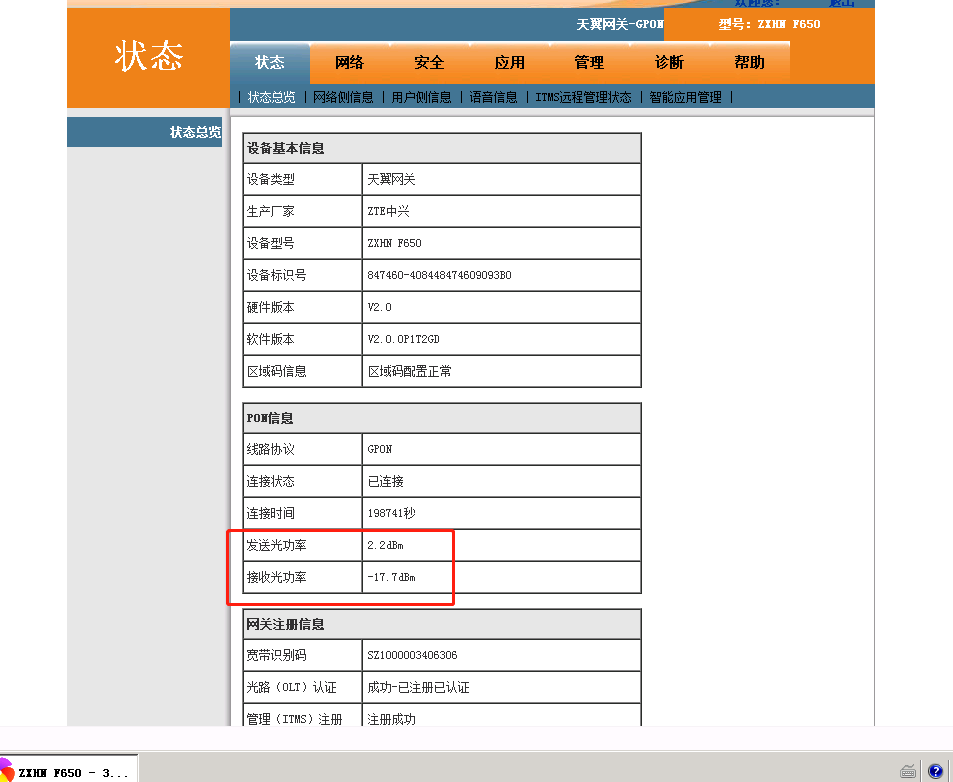
Task: Click the 帮助 tab
Action: click(x=749, y=62)
